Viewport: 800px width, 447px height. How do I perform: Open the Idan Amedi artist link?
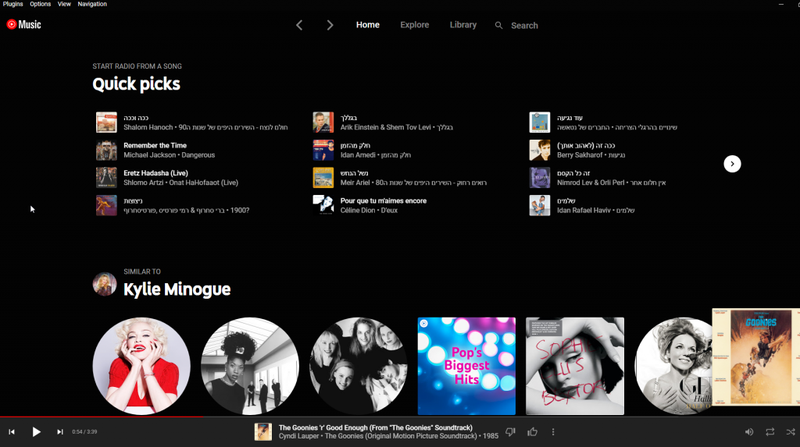[358, 155]
